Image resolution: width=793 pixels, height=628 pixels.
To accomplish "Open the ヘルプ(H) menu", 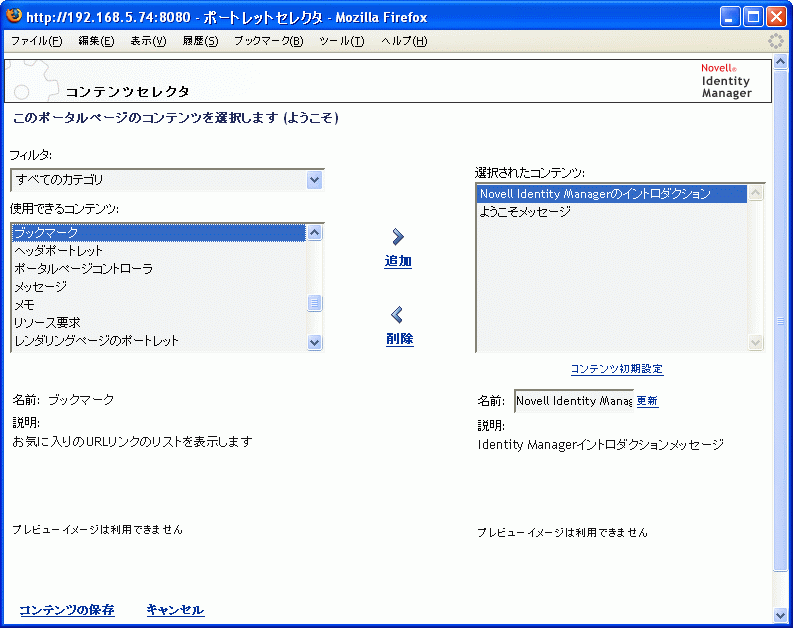I will pyautogui.click(x=404, y=41).
